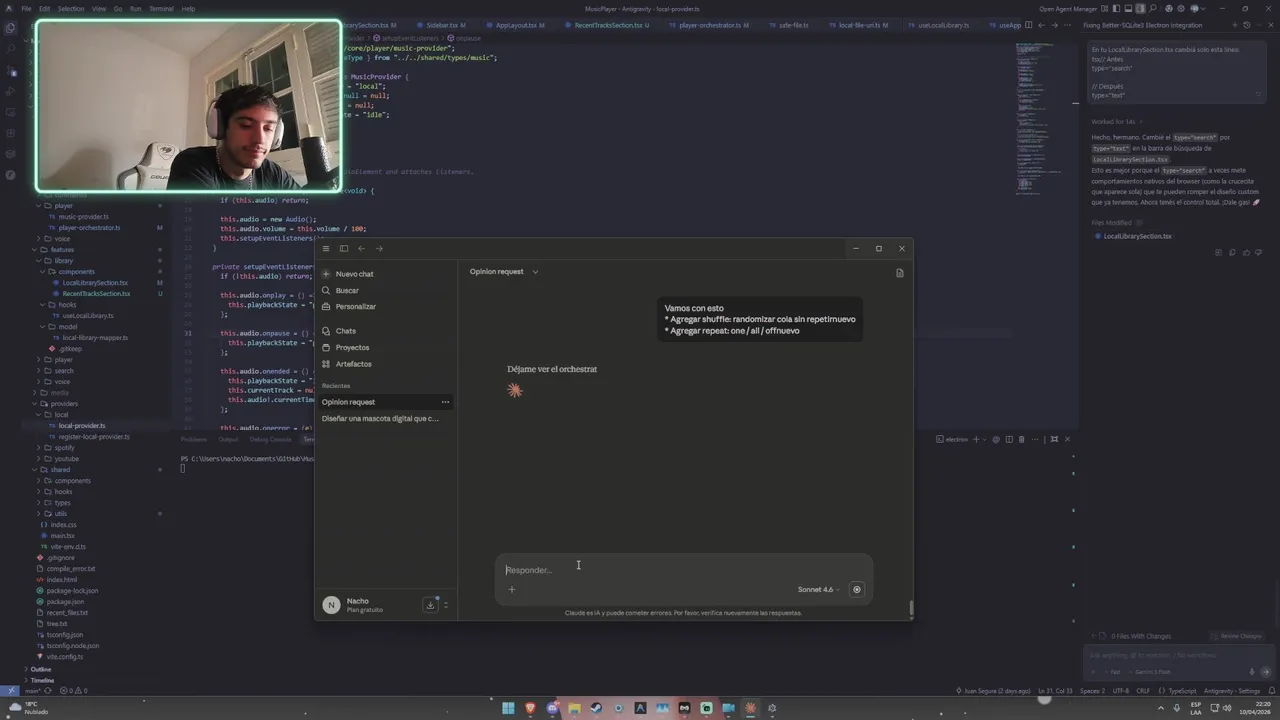Toggle bottom panel layout icon in title bar
1280x720 pixels.
1128,8
